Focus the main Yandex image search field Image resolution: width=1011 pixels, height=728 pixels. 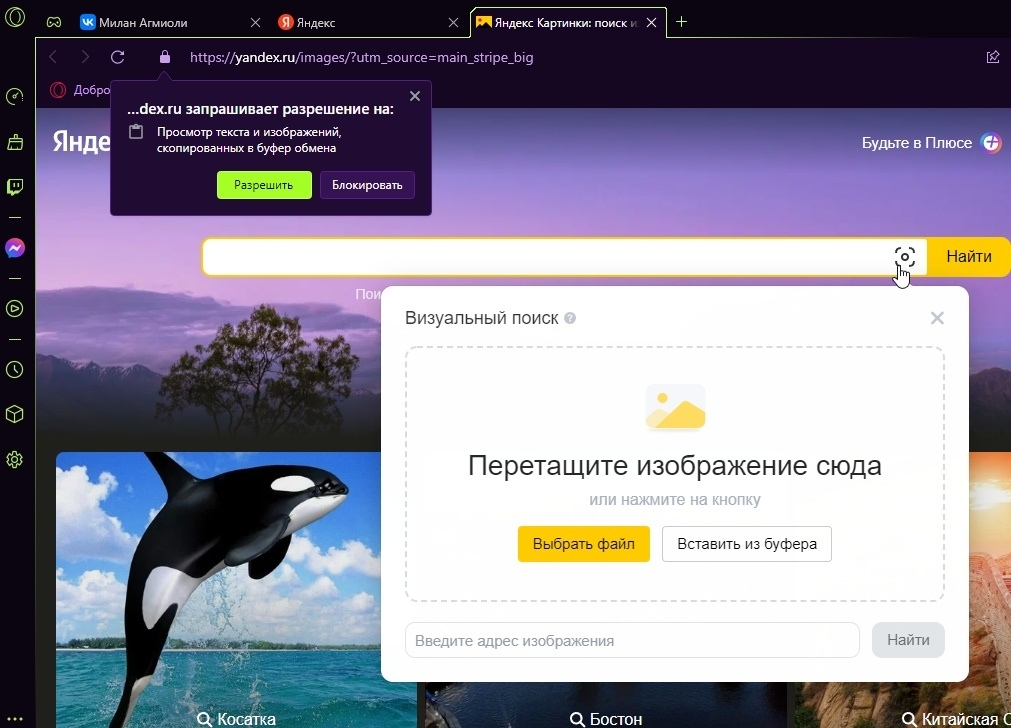pyautogui.click(x=548, y=257)
